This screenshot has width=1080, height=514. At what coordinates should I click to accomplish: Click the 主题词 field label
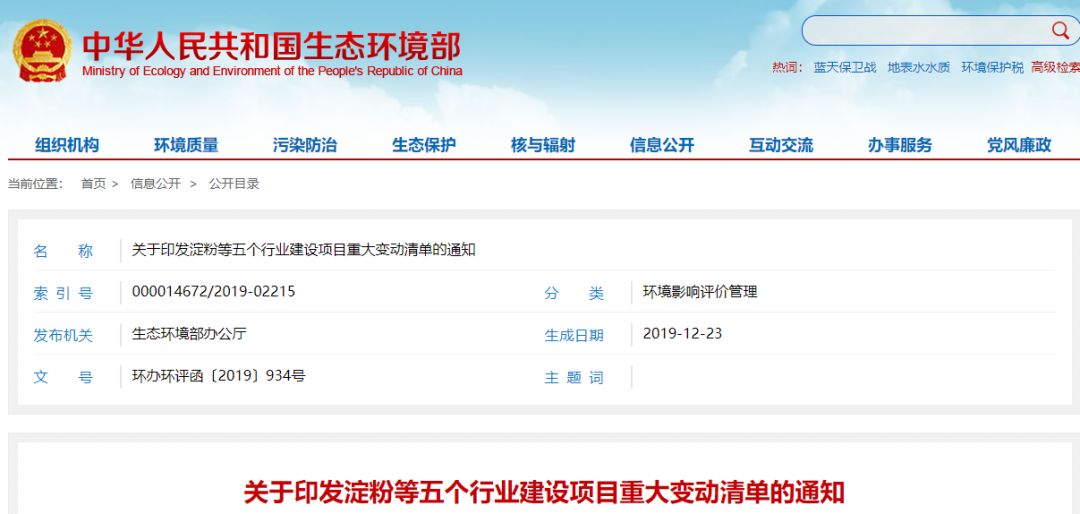[574, 378]
